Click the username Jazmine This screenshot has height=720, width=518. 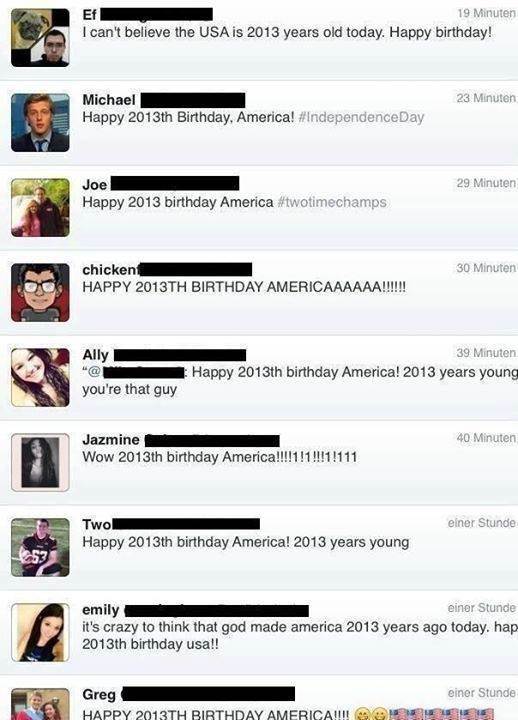[111, 439]
